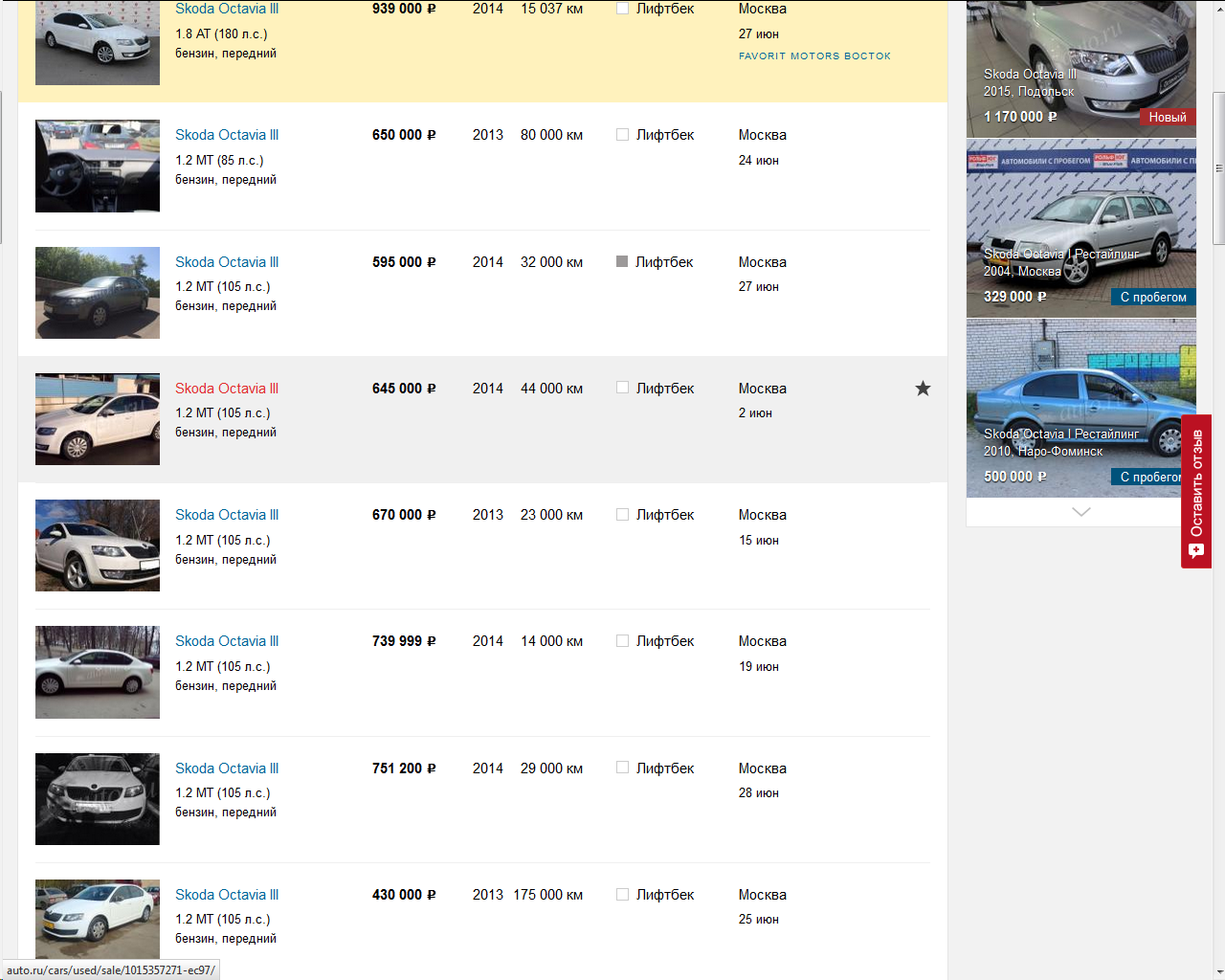Open the car interior photo thumbnail, 650 000 ₽

pos(98,166)
